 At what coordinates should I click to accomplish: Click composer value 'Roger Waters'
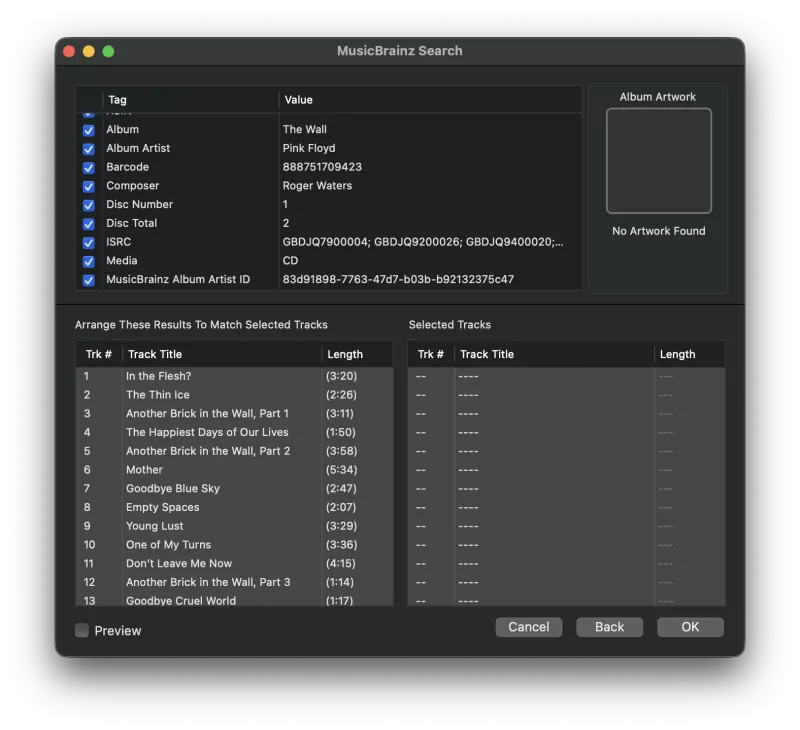(x=317, y=186)
